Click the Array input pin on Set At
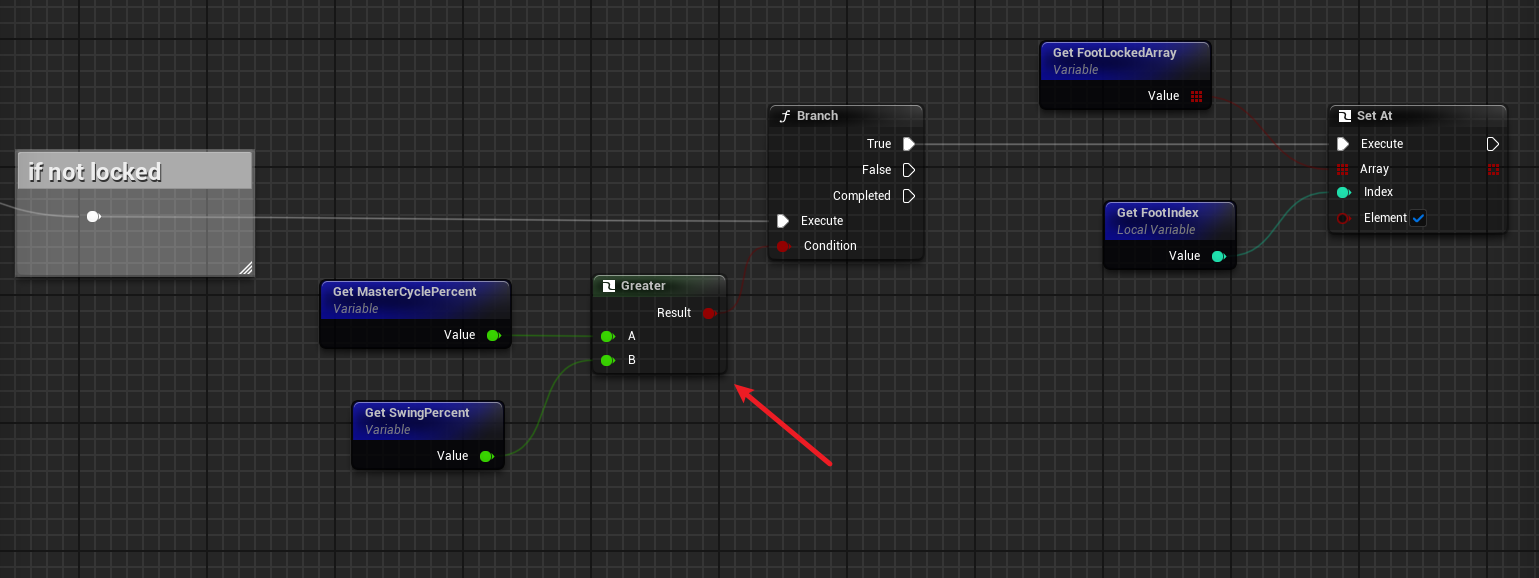Viewport: 1539px width, 578px height. (x=1343, y=170)
